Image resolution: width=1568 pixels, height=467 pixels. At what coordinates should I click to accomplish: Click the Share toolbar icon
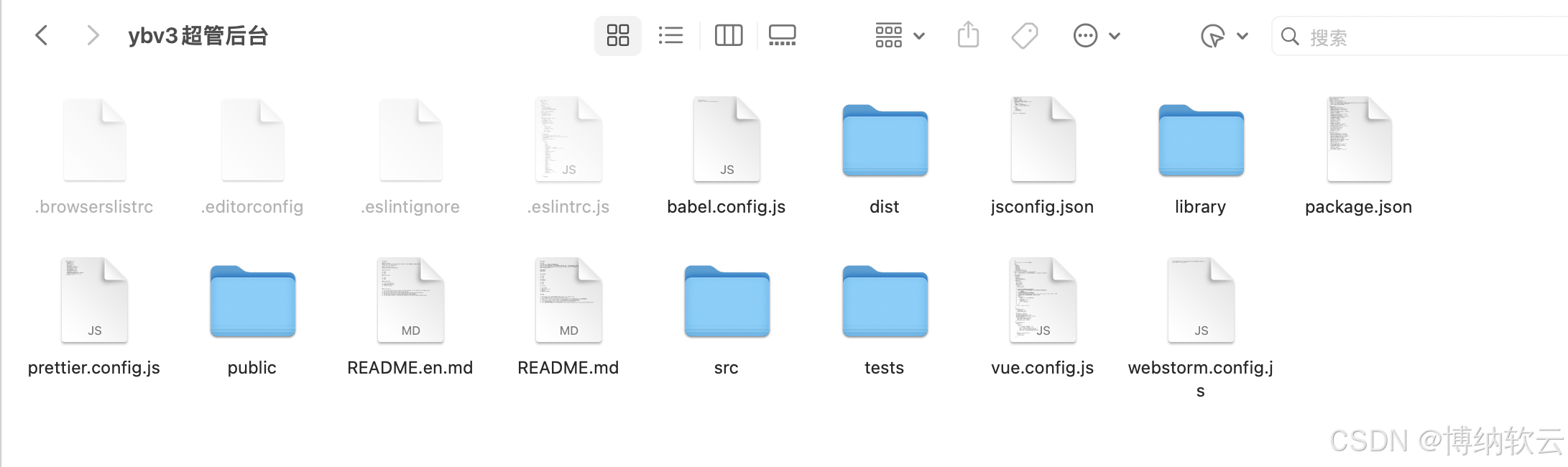point(968,34)
